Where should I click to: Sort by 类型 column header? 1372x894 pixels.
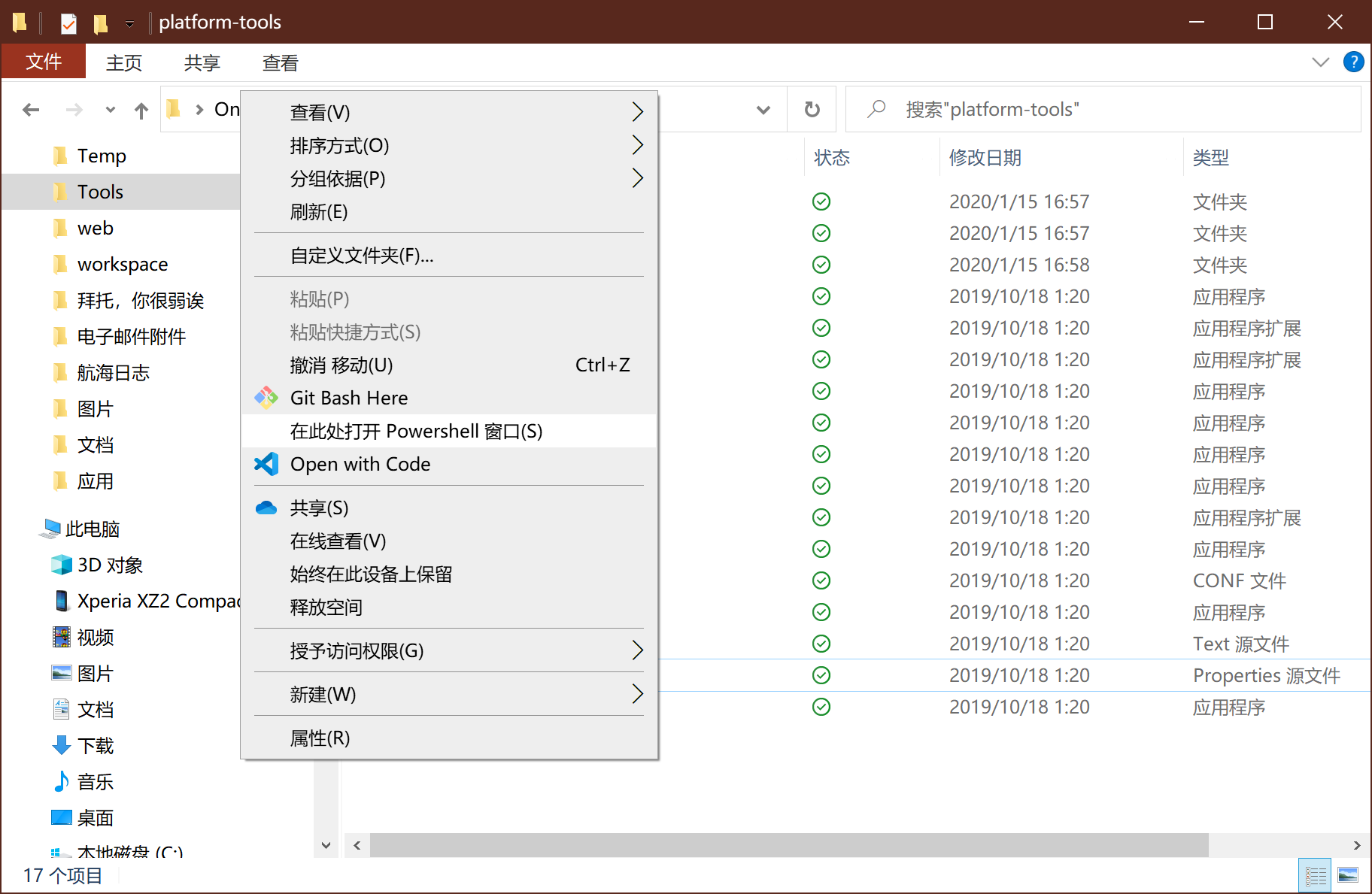tap(1211, 158)
